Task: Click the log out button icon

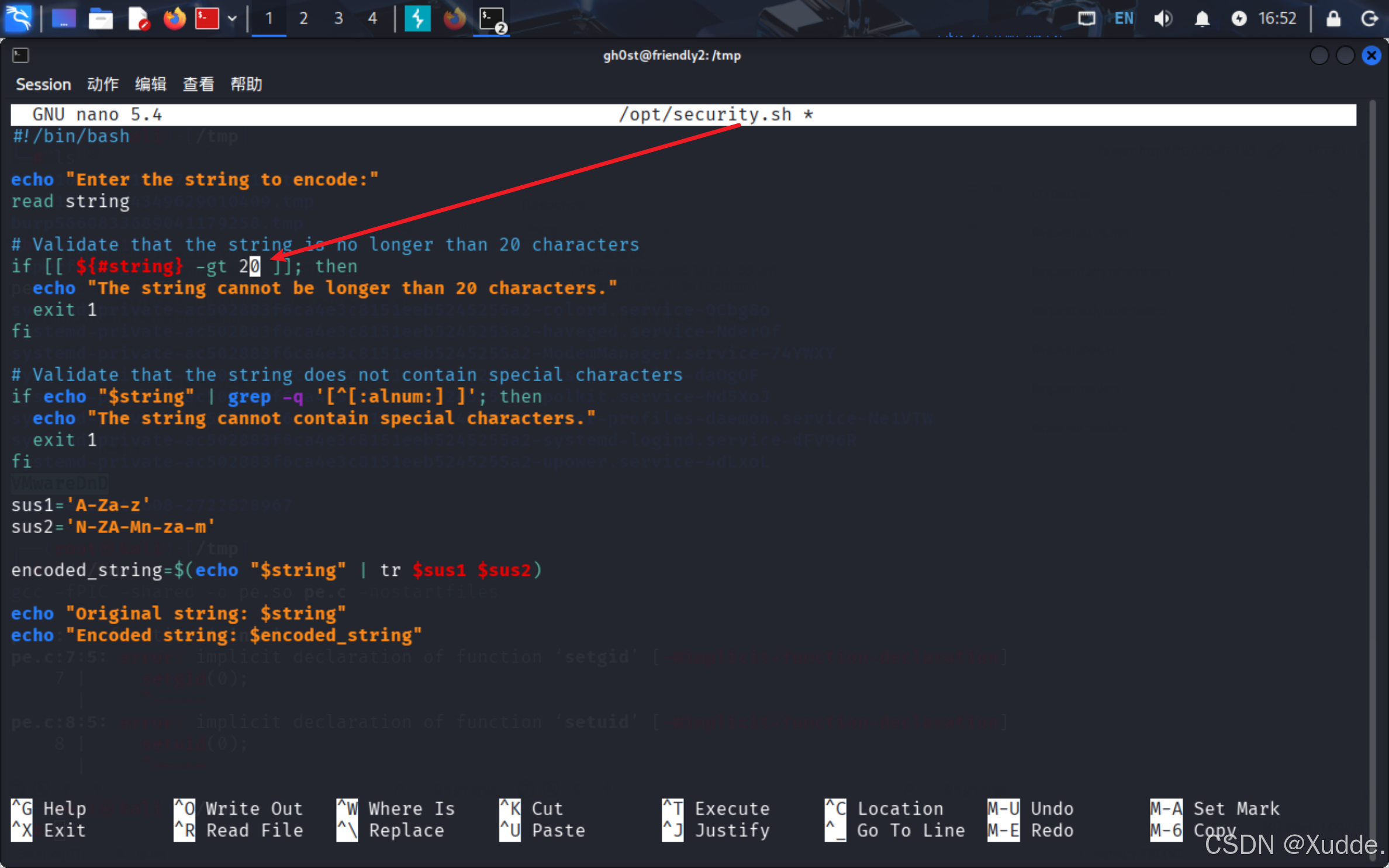Action: click(x=1369, y=19)
